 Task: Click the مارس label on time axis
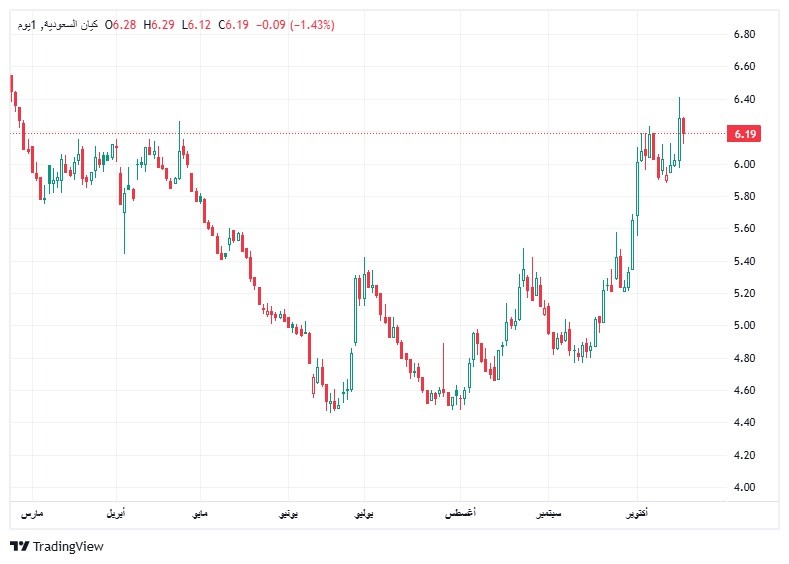[33, 513]
